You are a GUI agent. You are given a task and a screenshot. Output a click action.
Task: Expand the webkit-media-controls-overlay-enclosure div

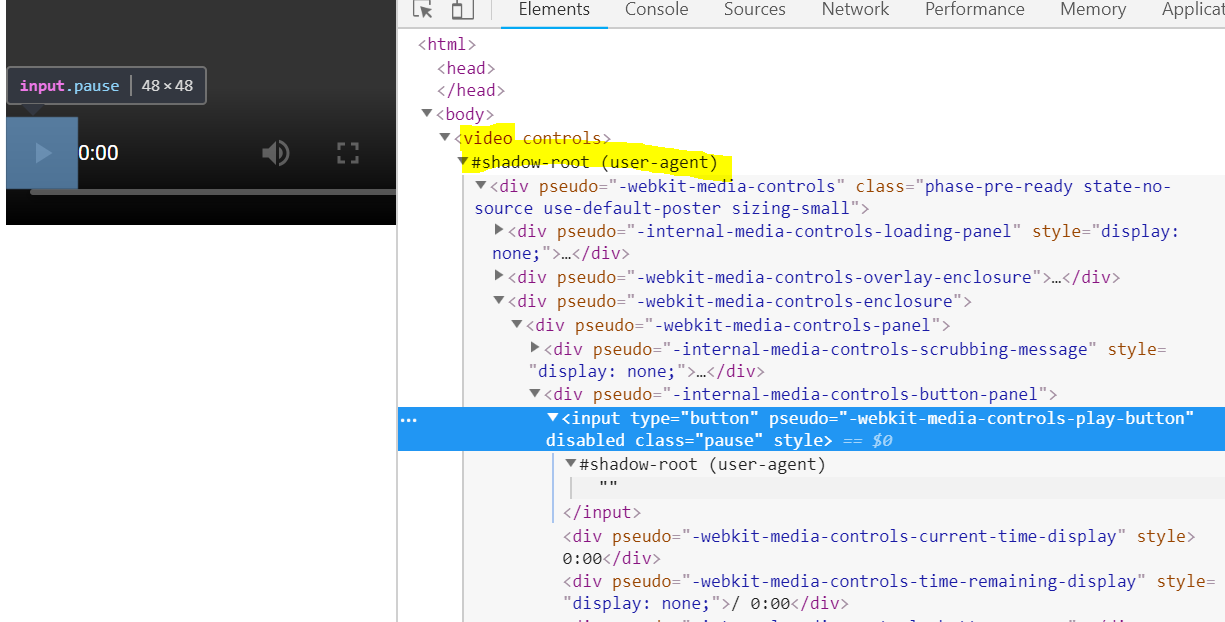[499, 277]
